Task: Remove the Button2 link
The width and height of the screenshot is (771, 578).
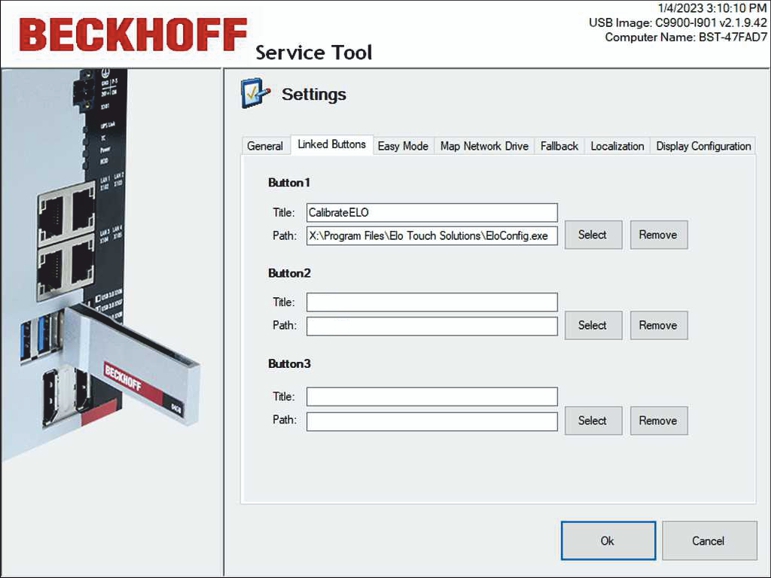Action: (x=658, y=325)
